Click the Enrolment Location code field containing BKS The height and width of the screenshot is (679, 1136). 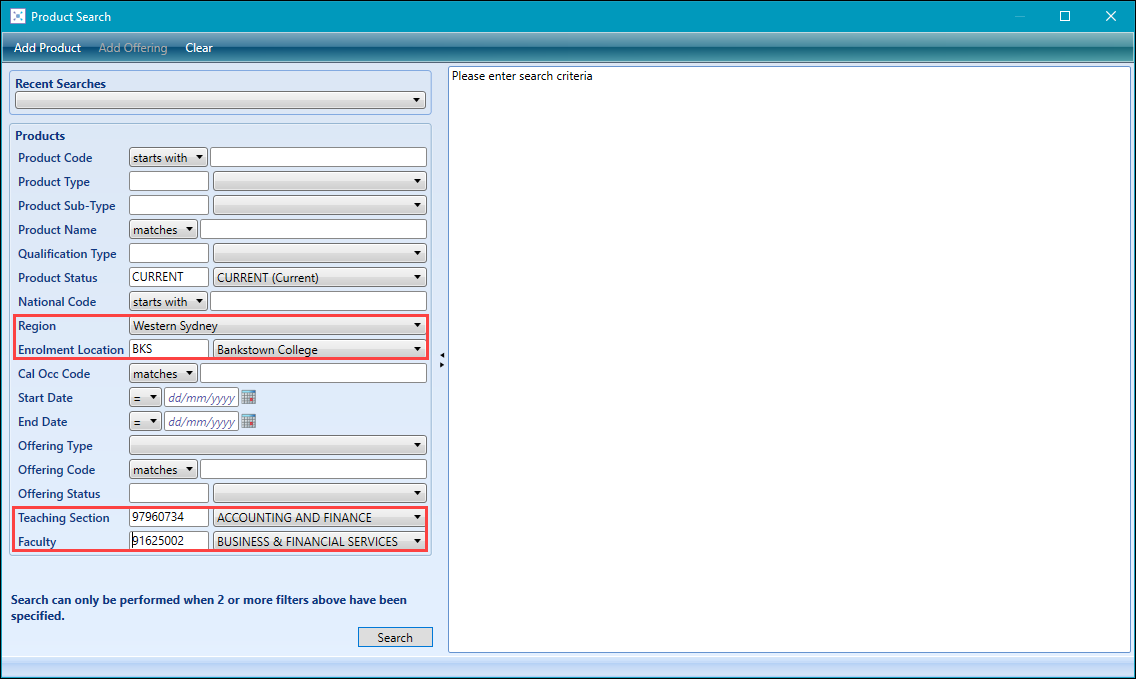(x=169, y=349)
